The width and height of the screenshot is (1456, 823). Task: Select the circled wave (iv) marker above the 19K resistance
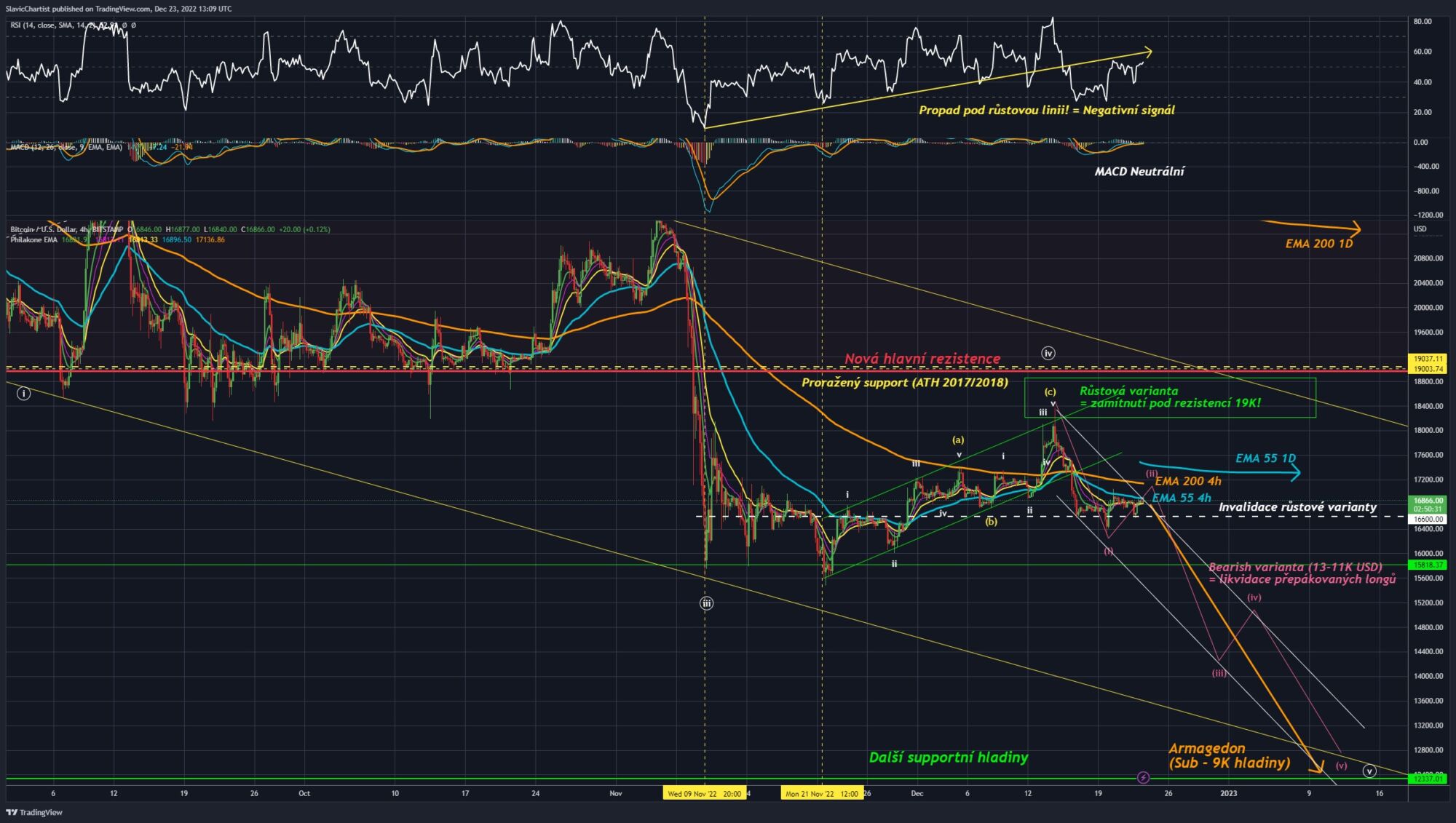(1048, 354)
